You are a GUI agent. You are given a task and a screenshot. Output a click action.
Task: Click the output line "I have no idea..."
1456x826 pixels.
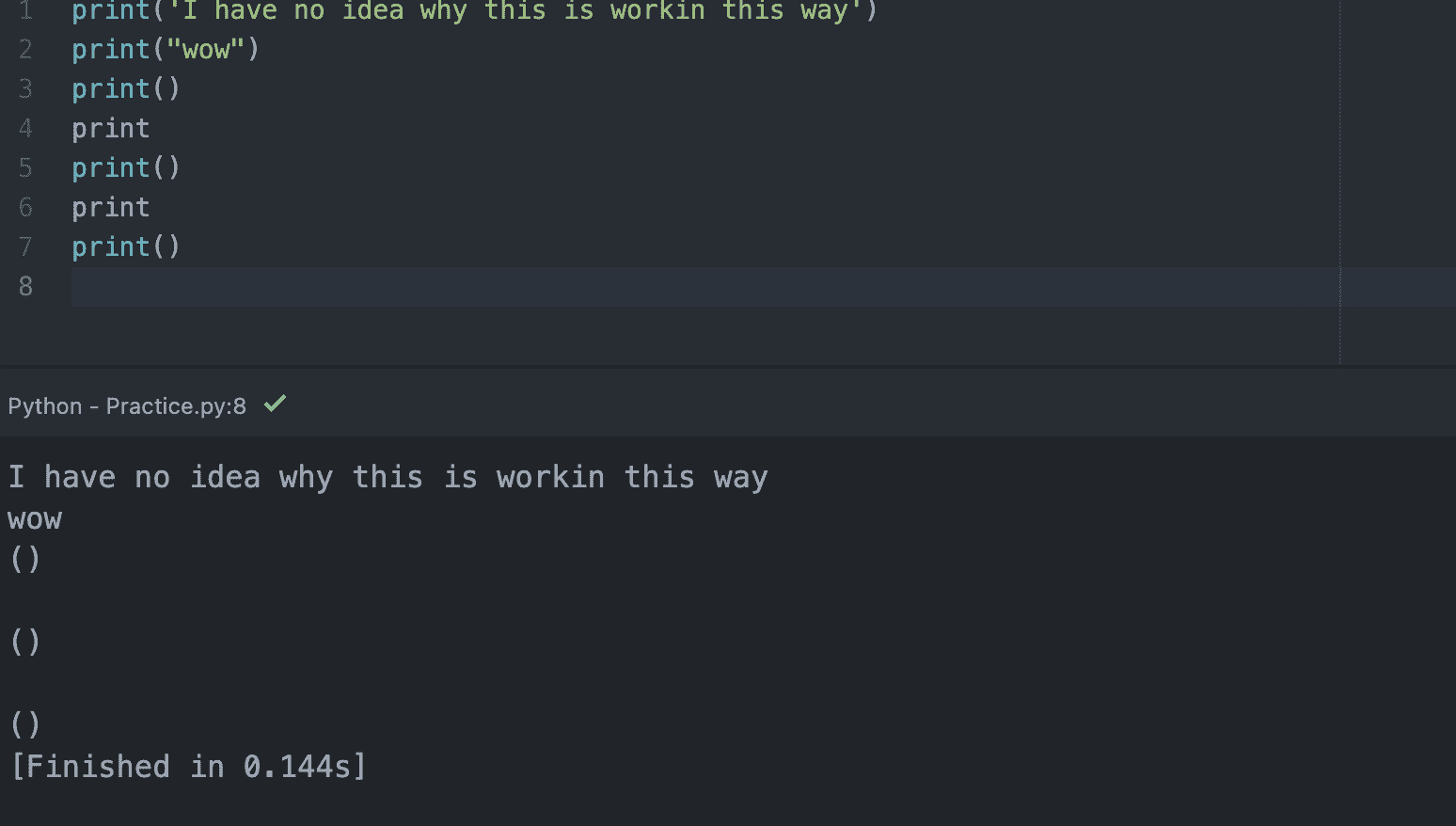pyautogui.click(x=388, y=477)
